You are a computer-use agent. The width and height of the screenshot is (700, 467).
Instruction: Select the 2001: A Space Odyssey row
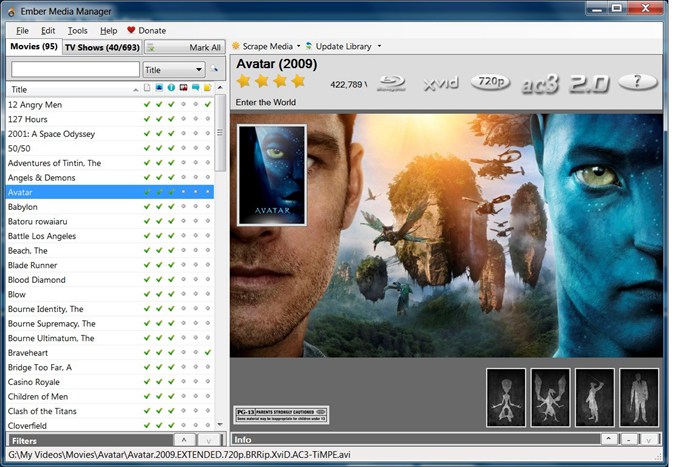point(110,134)
